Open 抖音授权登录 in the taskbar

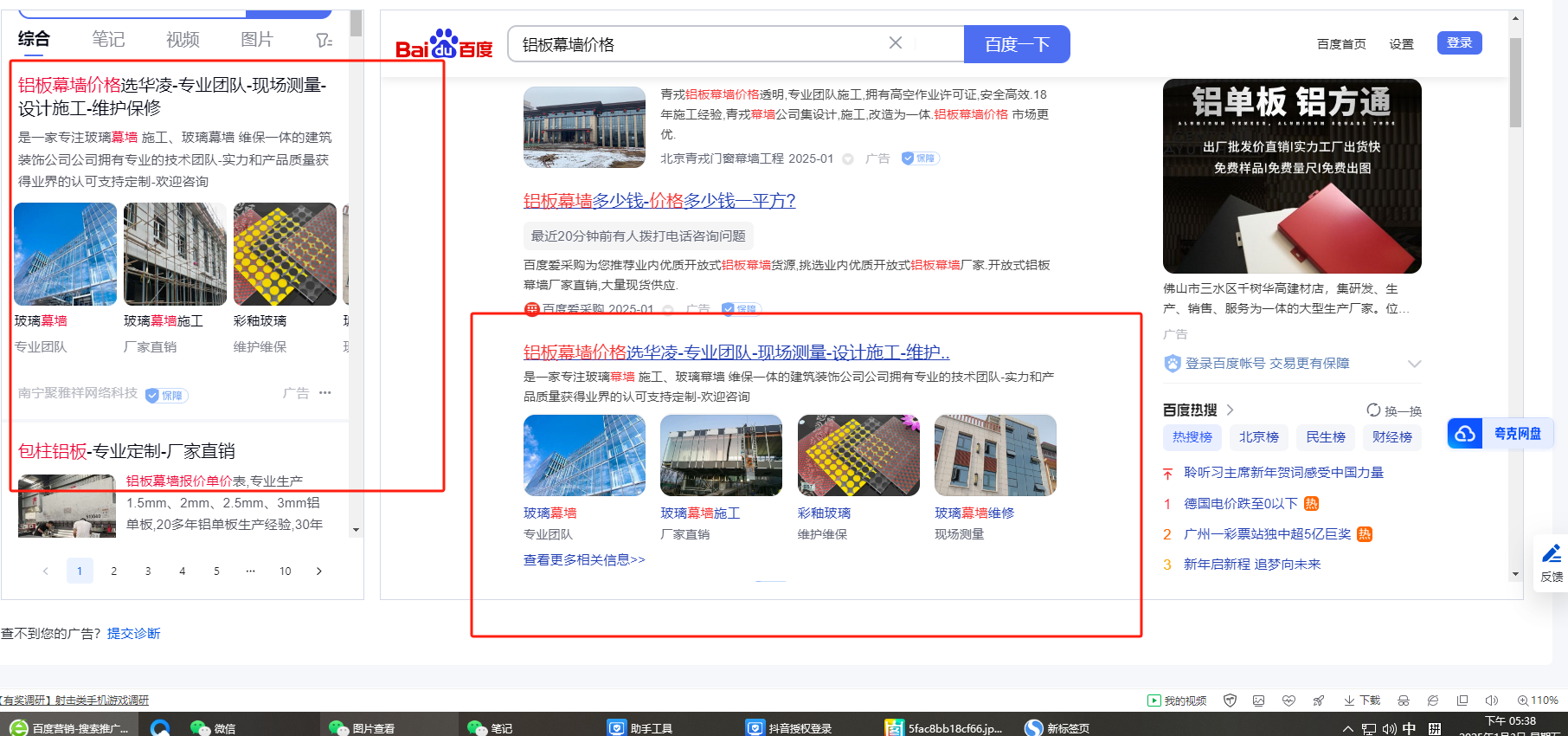pos(789,727)
